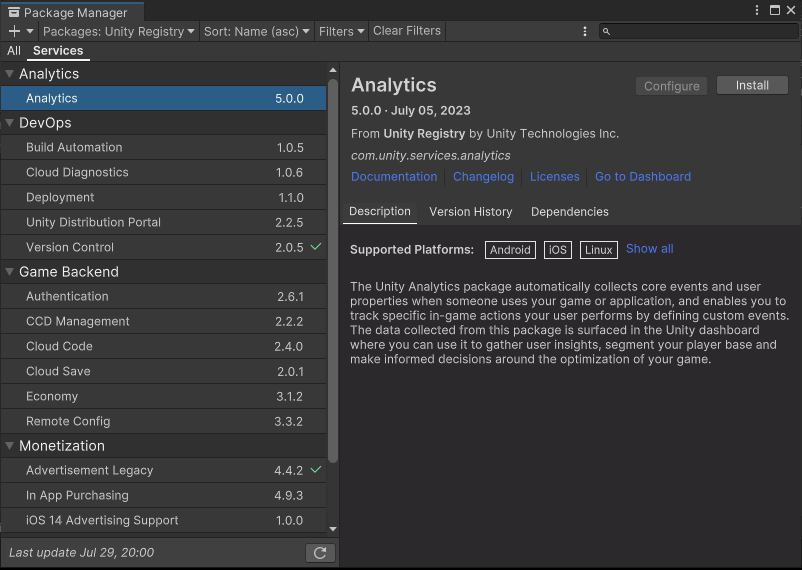Open the add package dropdown arrow
Viewport: 802px width, 570px height.
pyautogui.click(x=30, y=31)
